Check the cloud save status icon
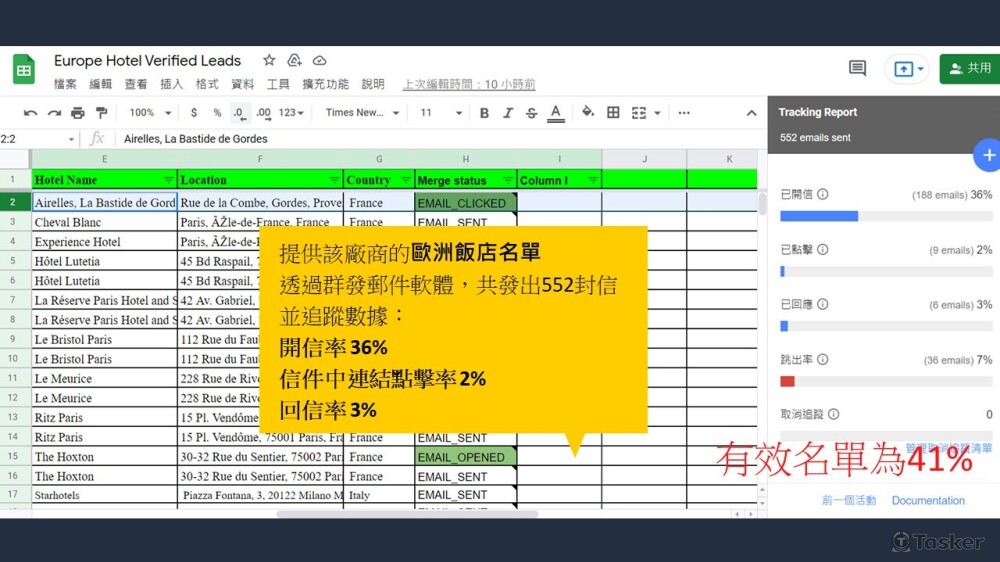 [x=320, y=61]
